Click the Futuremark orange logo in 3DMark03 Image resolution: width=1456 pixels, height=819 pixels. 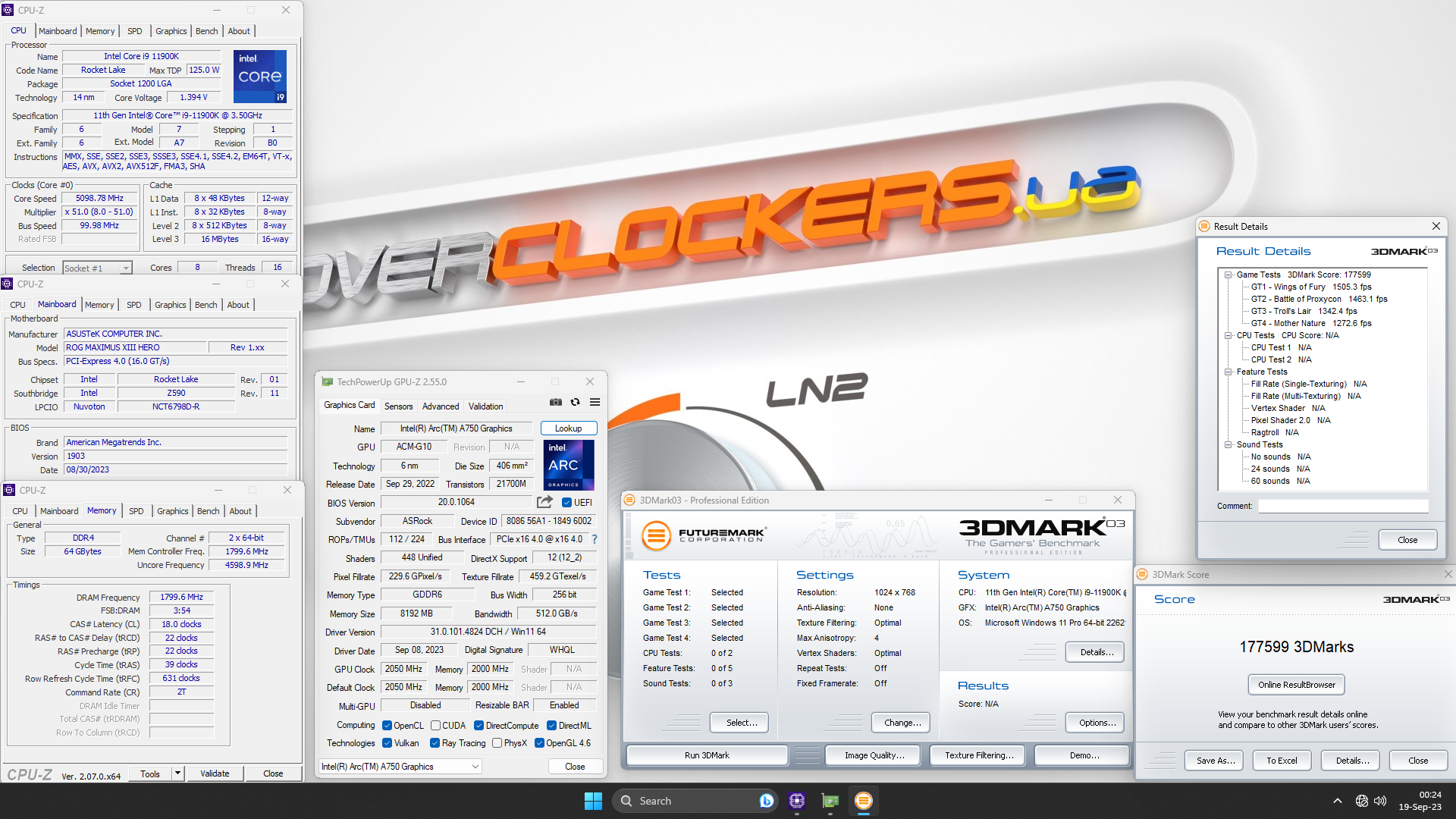657,535
